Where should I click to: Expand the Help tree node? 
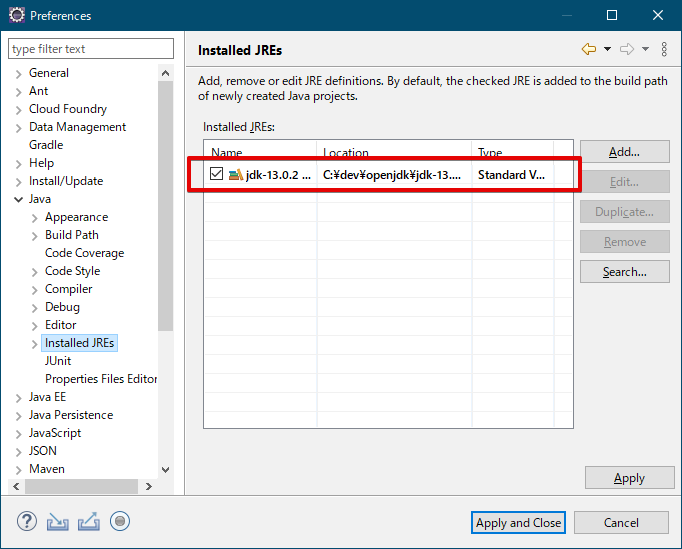18,164
